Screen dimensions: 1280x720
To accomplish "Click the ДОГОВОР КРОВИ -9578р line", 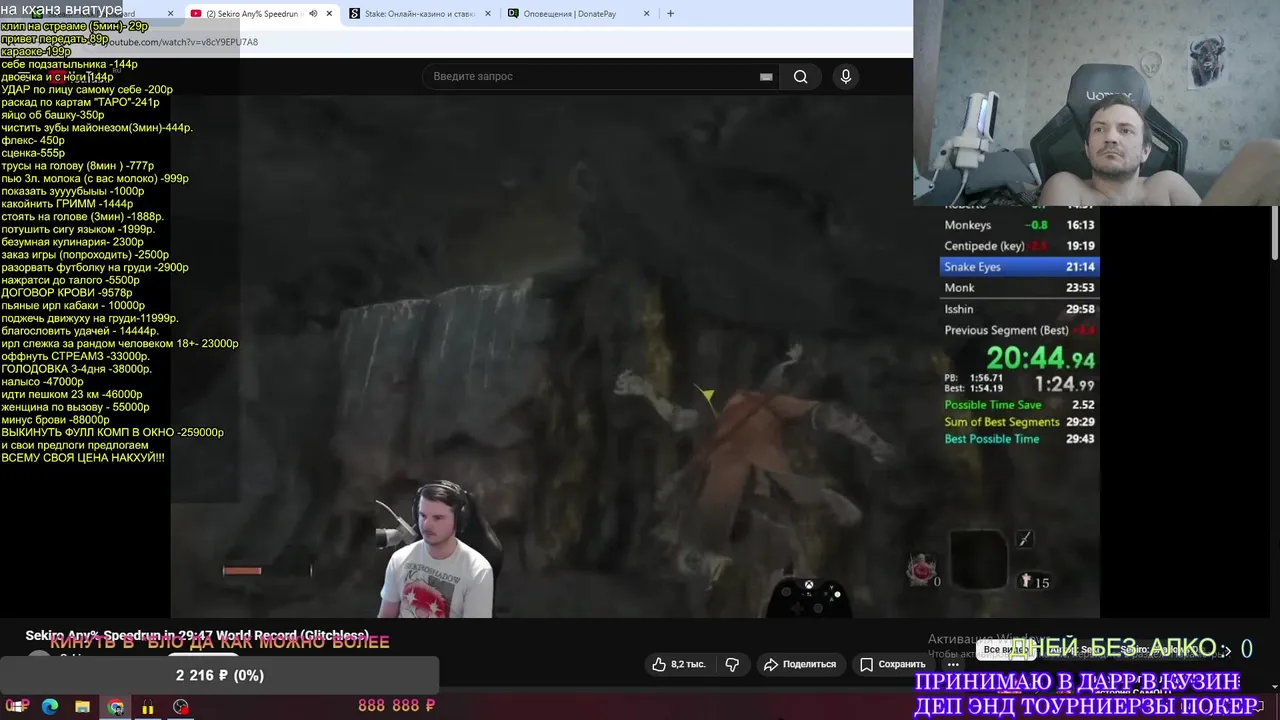I will point(67,293).
